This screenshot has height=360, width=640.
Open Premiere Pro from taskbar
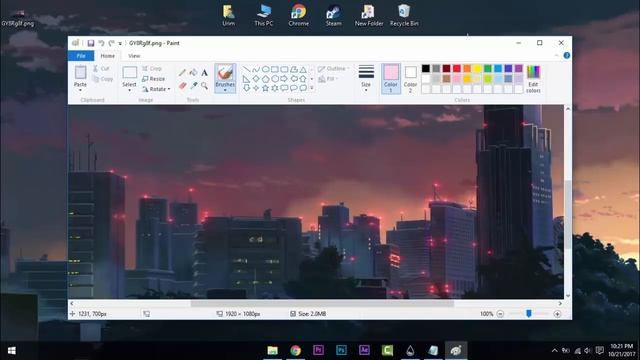(318, 350)
